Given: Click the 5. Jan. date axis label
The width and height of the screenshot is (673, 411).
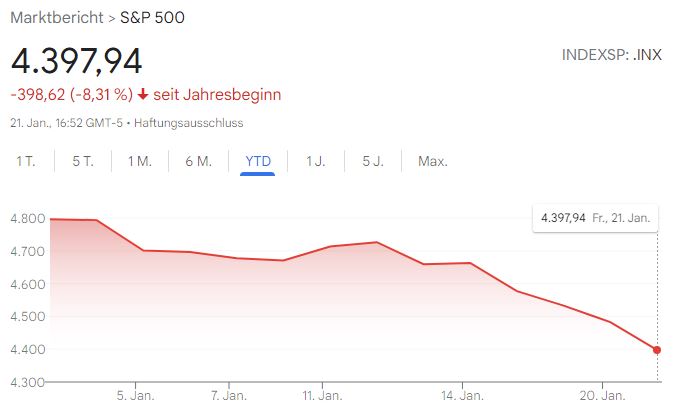Looking at the screenshot, I should click(x=135, y=396).
